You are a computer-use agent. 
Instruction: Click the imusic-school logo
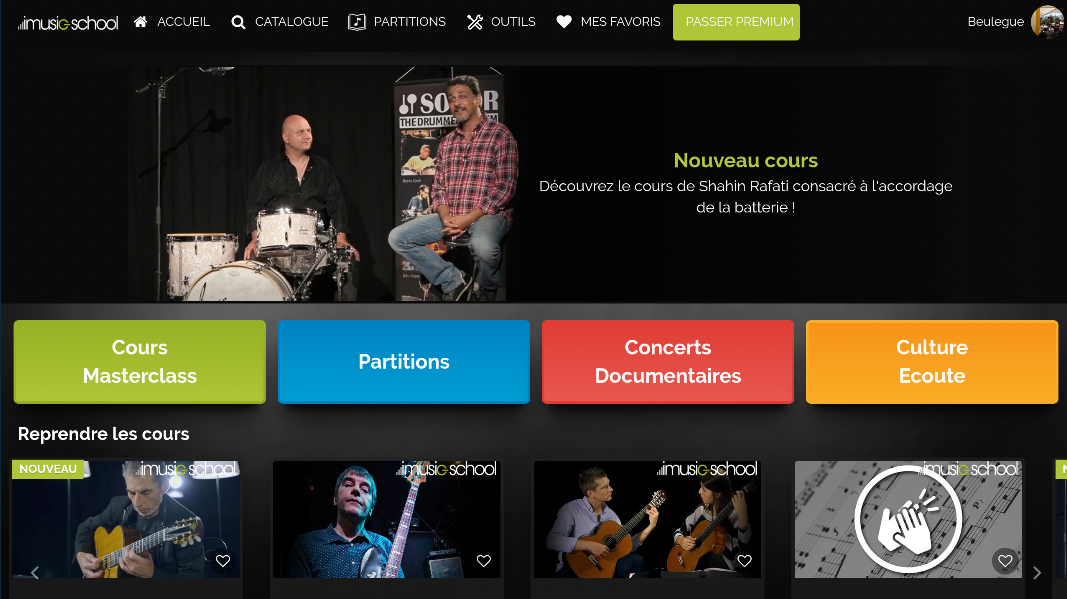pos(68,22)
